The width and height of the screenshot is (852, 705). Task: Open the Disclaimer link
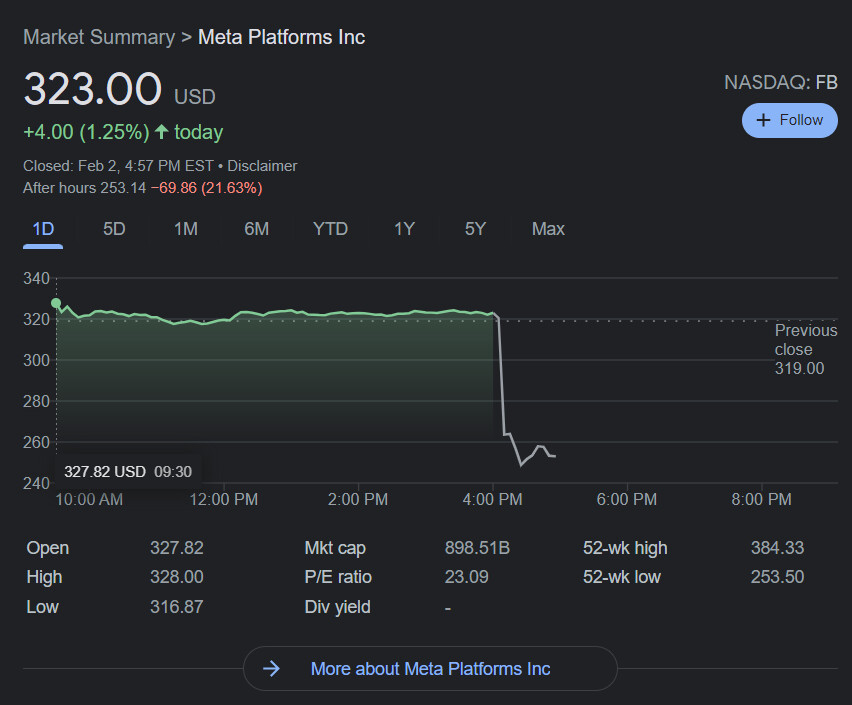pos(263,166)
